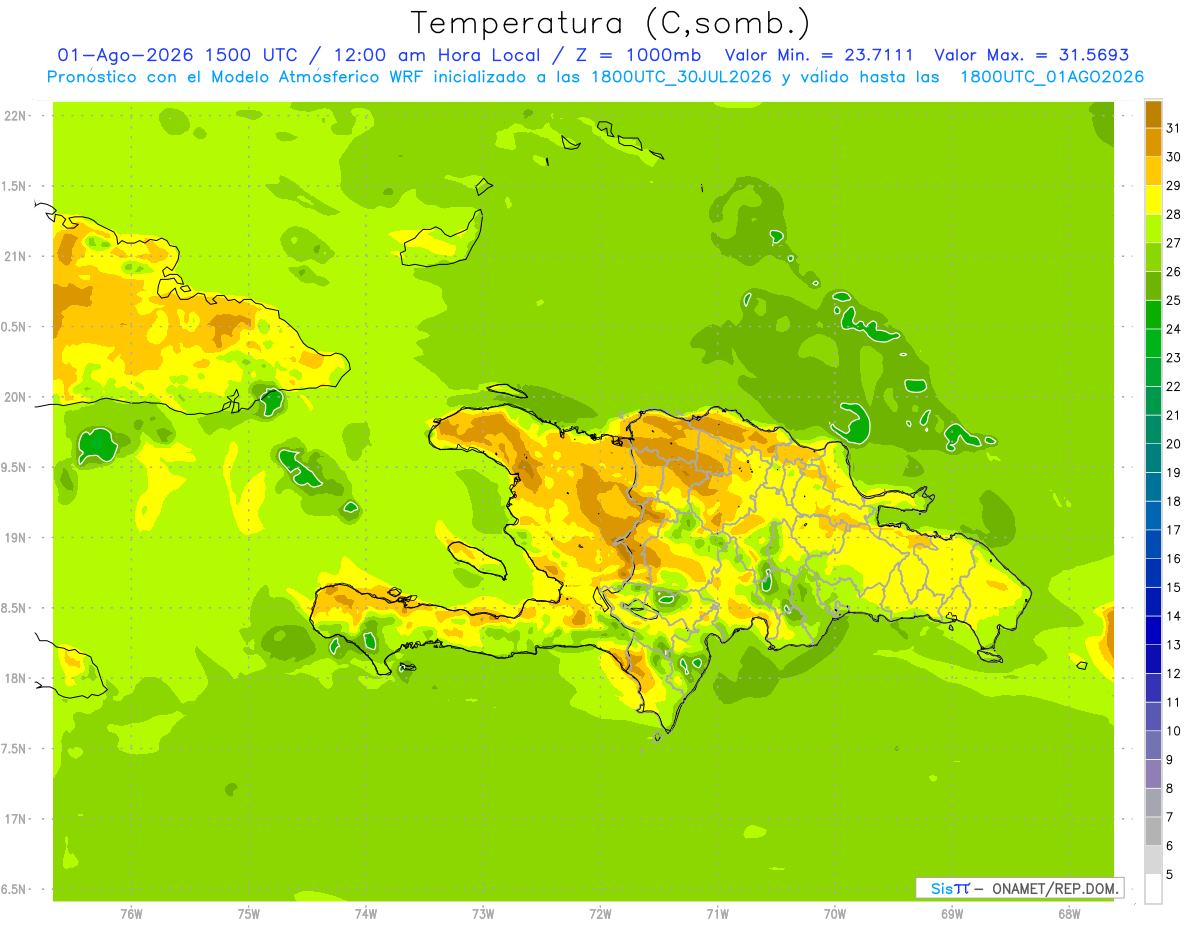Click the "5" label on the color scale
Viewport: 1200px width, 927px height.
[x=1170, y=875]
